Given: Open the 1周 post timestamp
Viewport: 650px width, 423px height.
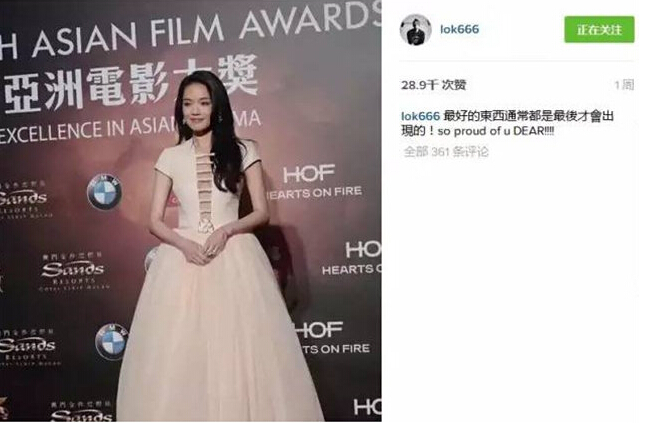Looking at the screenshot, I should pos(624,85).
